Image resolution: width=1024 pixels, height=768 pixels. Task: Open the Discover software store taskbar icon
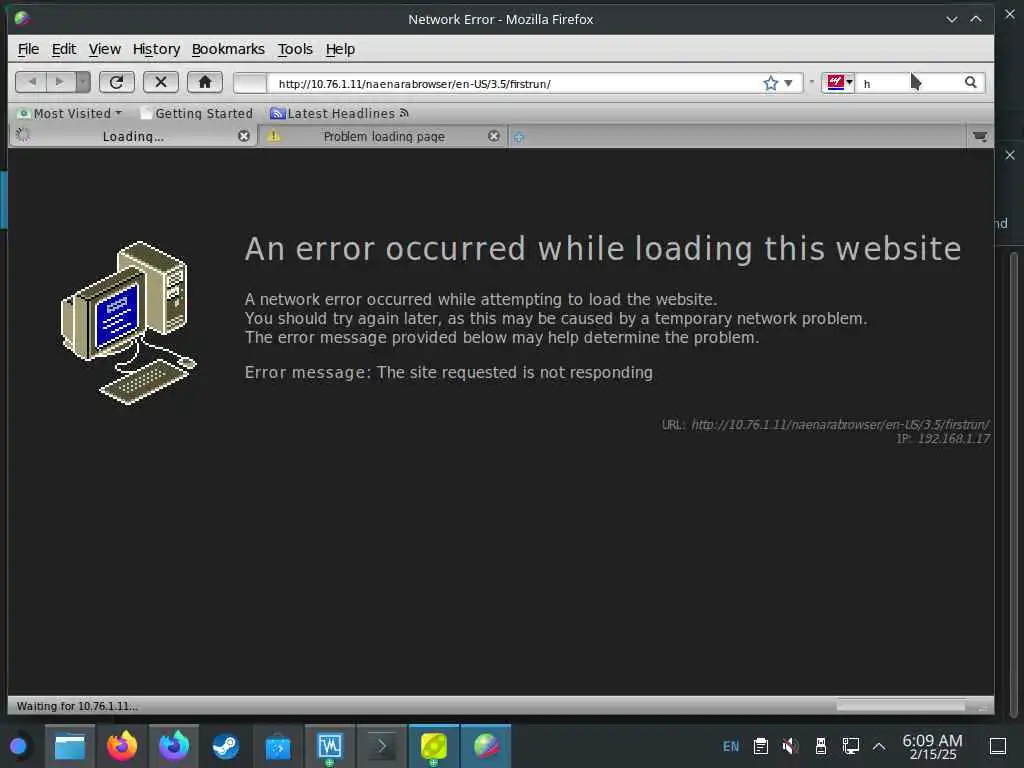(278, 746)
